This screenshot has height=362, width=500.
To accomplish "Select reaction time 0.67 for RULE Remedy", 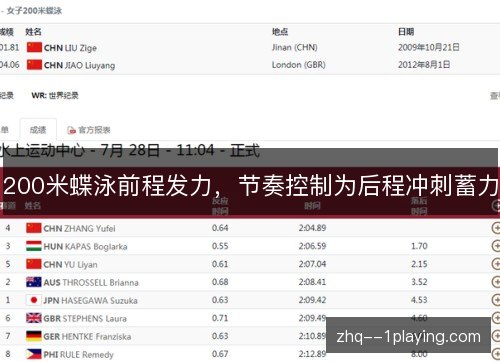I will pyautogui.click(x=220, y=354).
